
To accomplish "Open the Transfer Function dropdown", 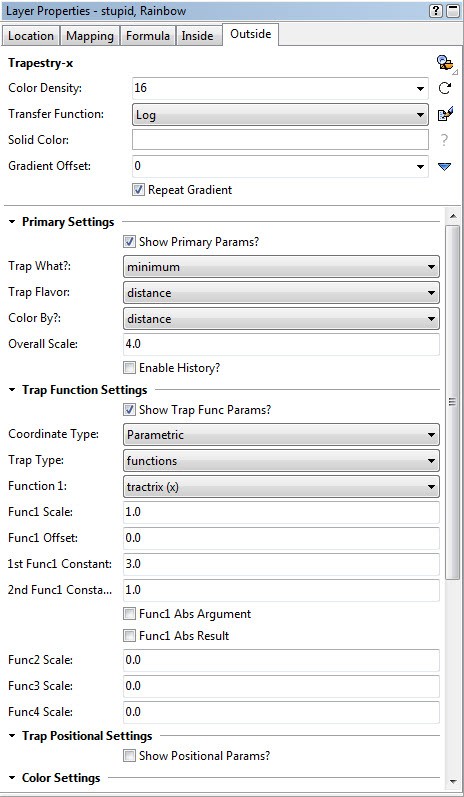I will pos(281,114).
